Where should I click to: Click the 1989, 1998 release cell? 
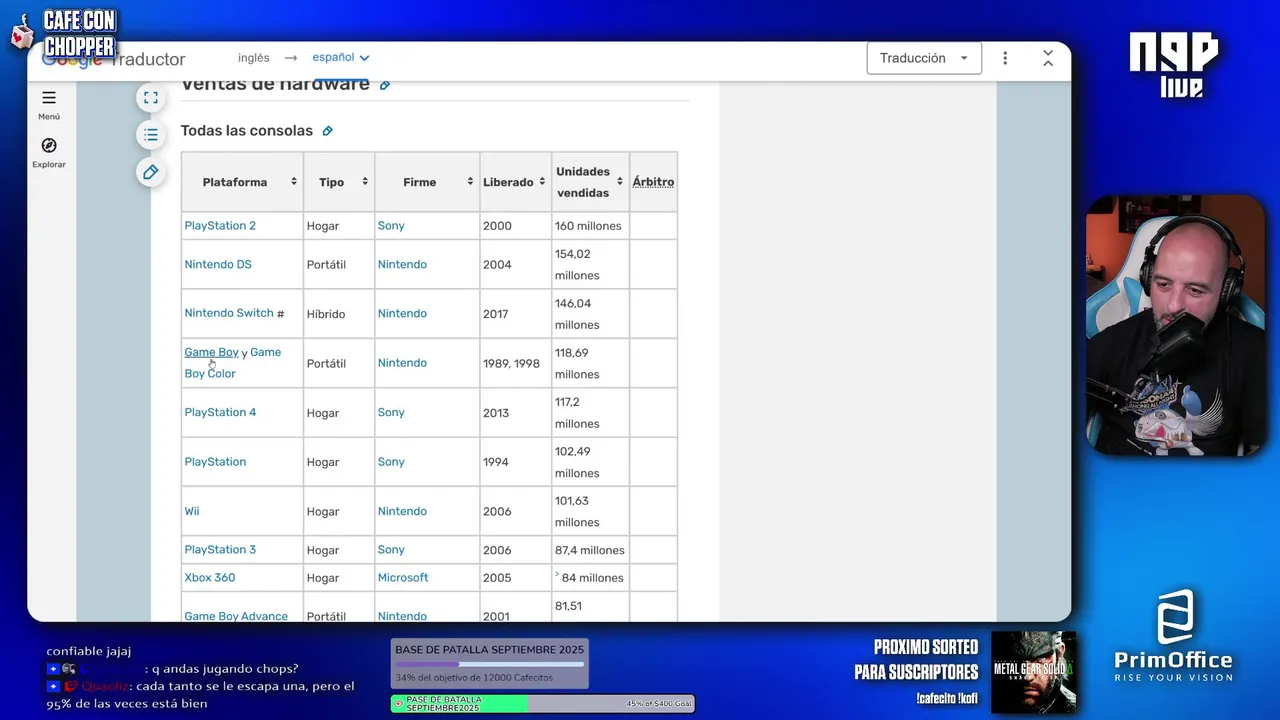tap(515, 363)
